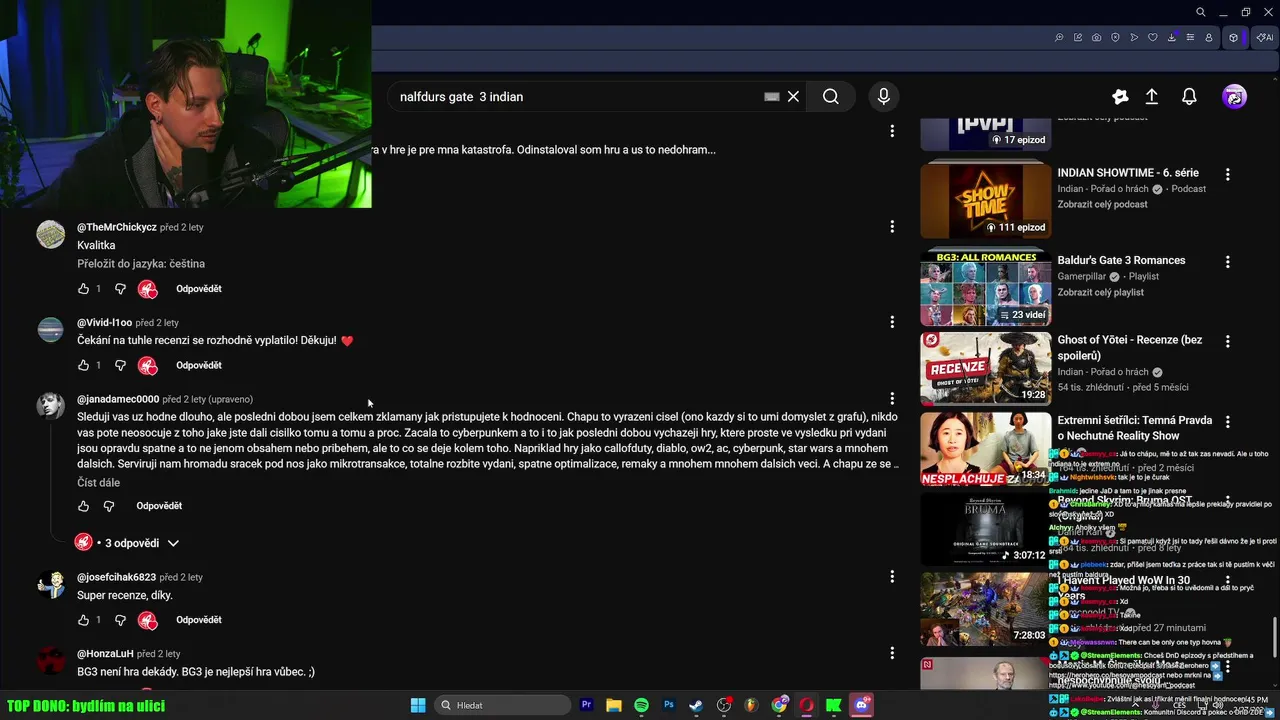Reply to @Vivid-l1oo with Odpovědět
Viewport: 1280px width, 720px height.
pyautogui.click(x=199, y=366)
